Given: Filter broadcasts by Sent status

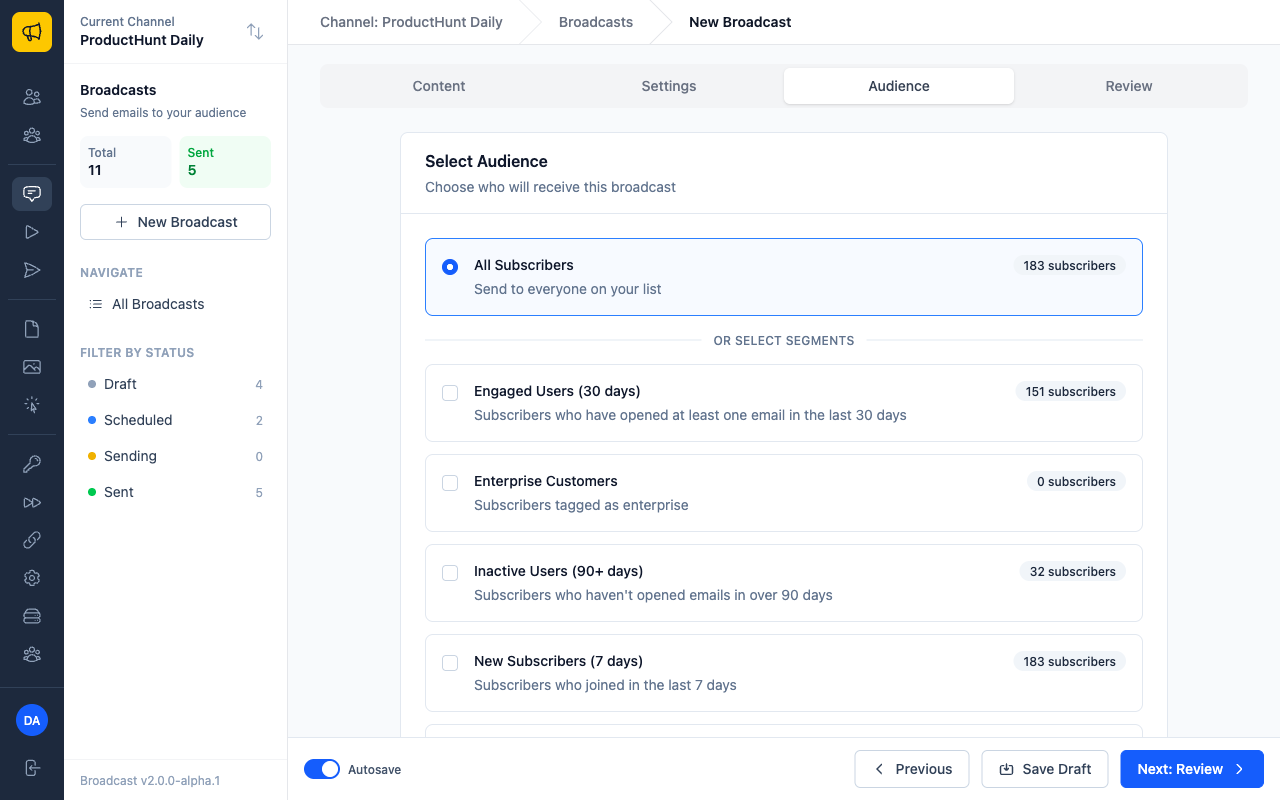Looking at the screenshot, I should (175, 492).
